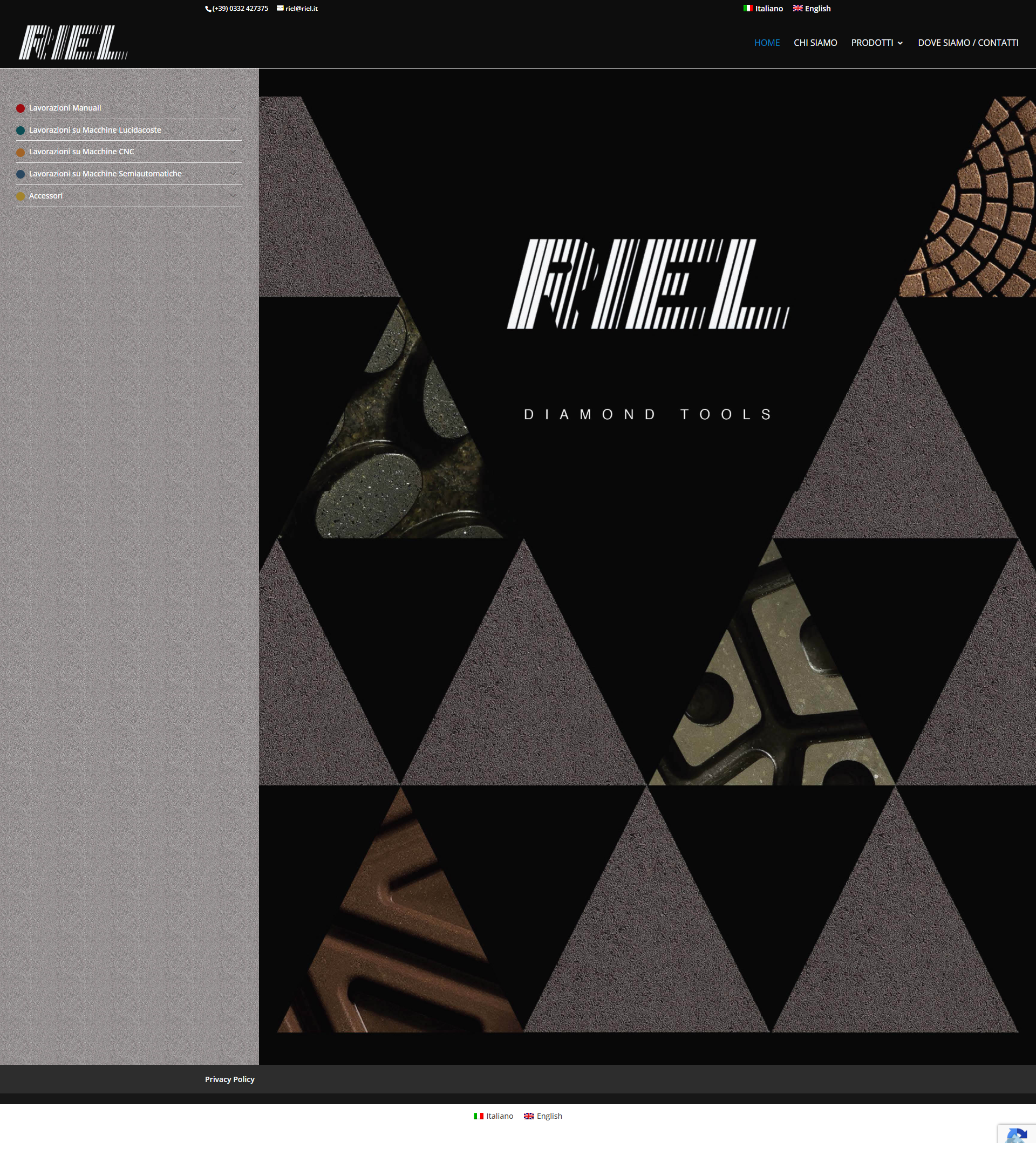This screenshot has height=1149, width=1036.
Task: Open the Privacy Policy link
Action: [x=229, y=1079]
